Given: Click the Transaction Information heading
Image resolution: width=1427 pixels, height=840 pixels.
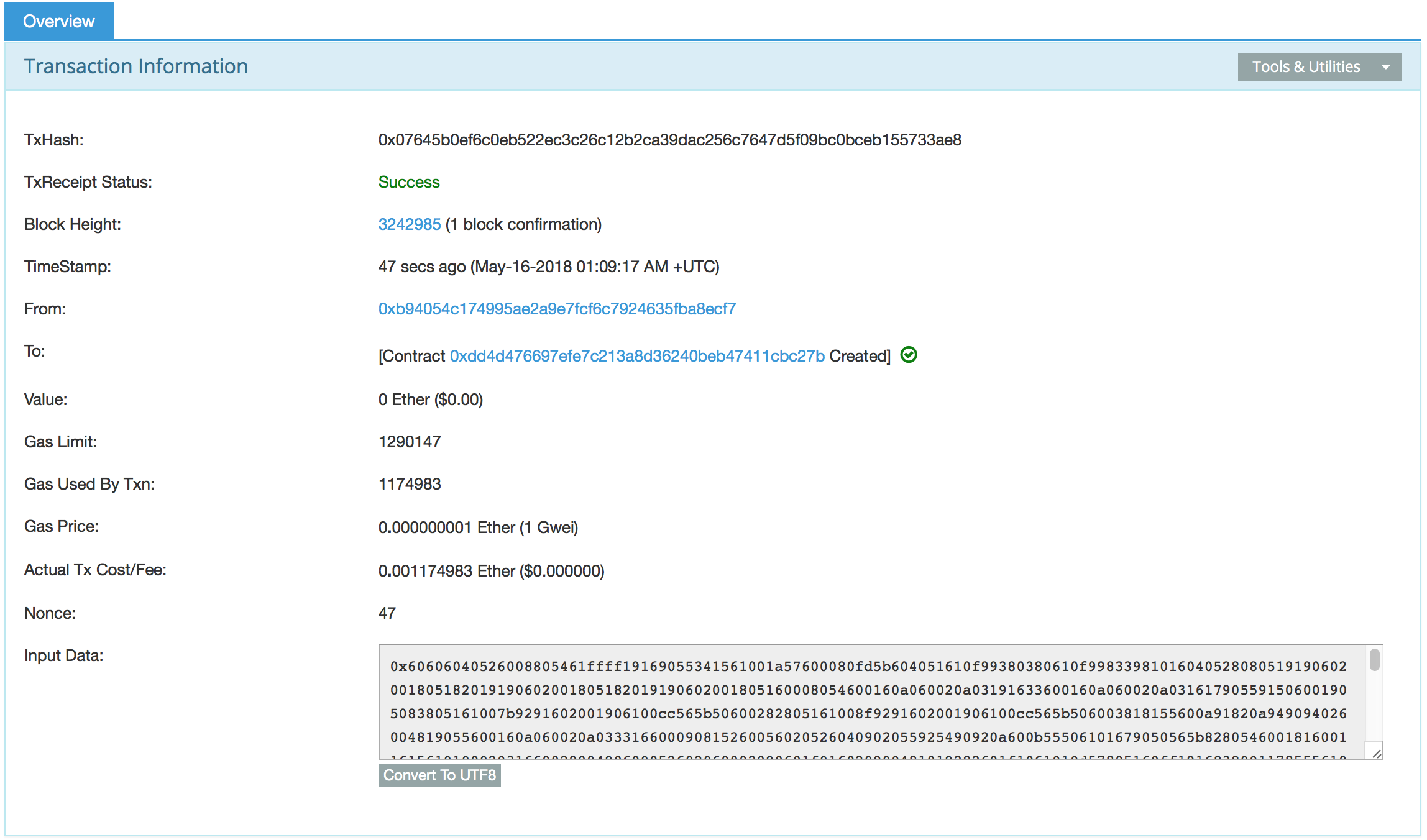Looking at the screenshot, I should [135, 66].
